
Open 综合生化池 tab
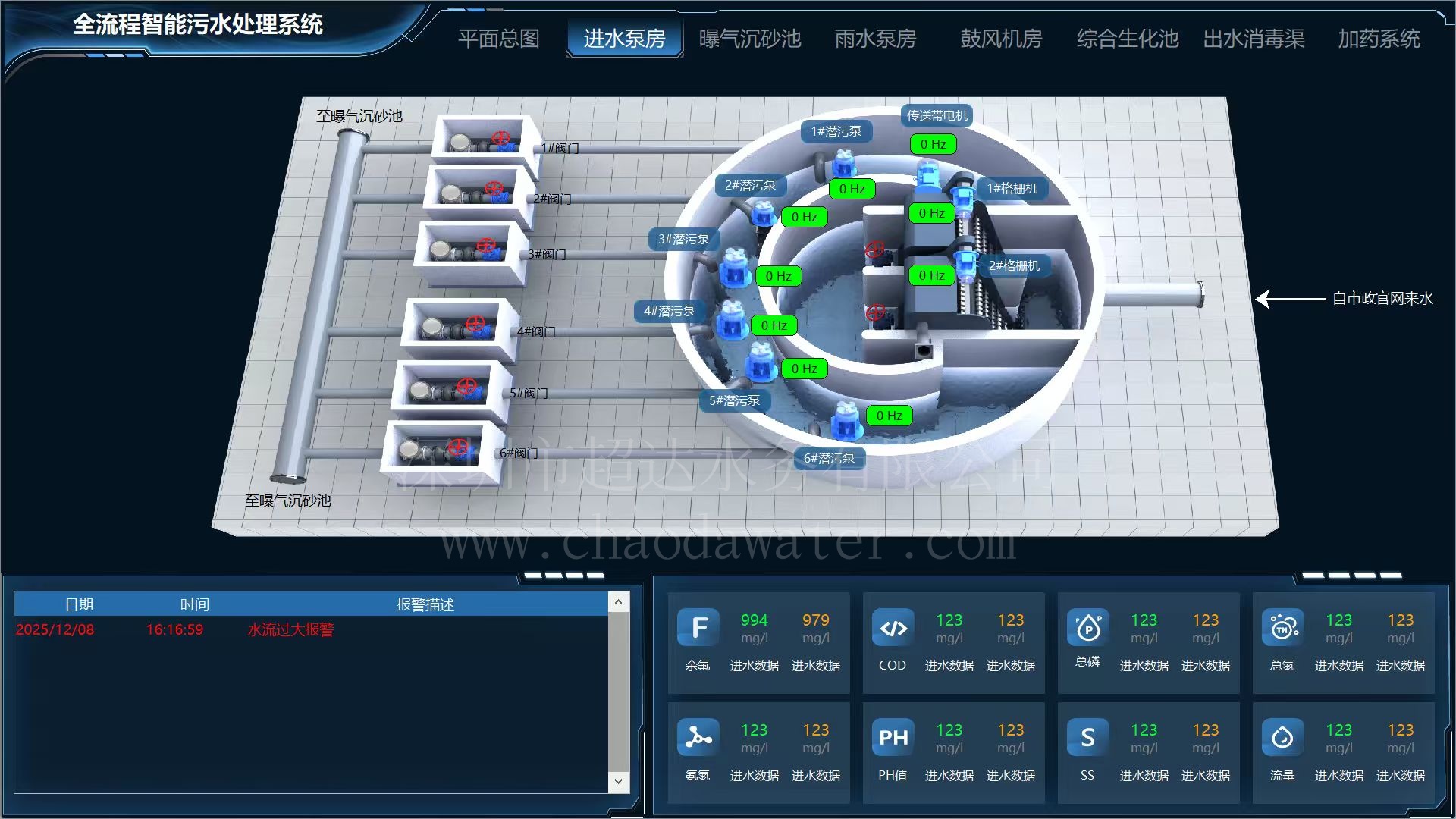pyautogui.click(x=1127, y=39)
